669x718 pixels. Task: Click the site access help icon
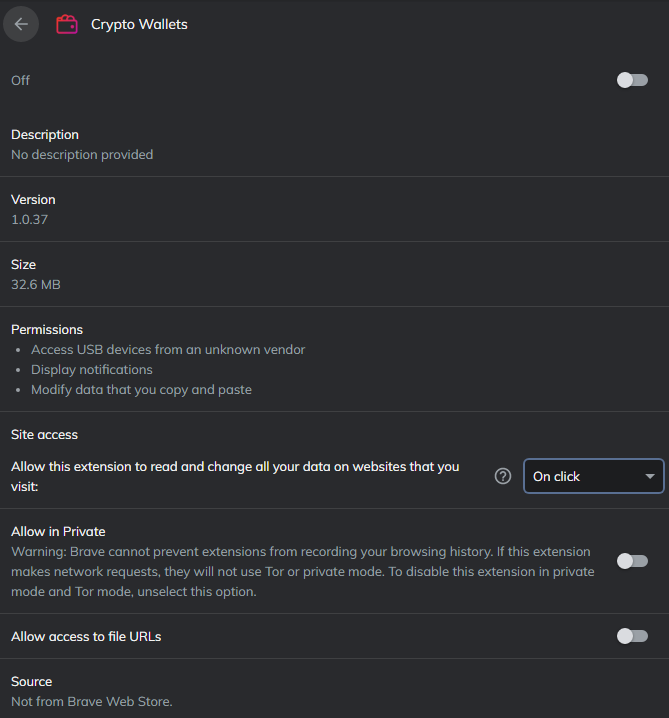pyautogui.click(x=503, y=476)
